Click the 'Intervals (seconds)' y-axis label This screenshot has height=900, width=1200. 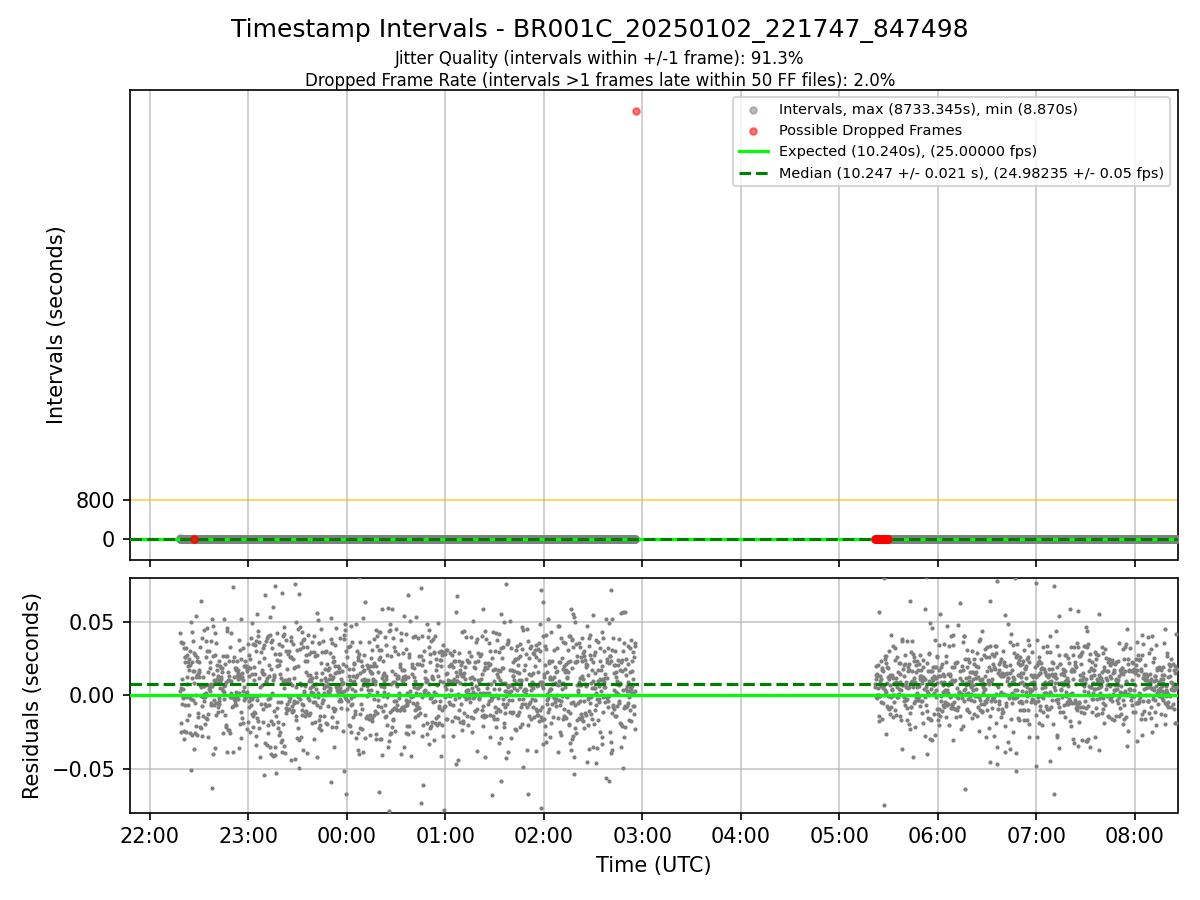[x=56, y=325]
